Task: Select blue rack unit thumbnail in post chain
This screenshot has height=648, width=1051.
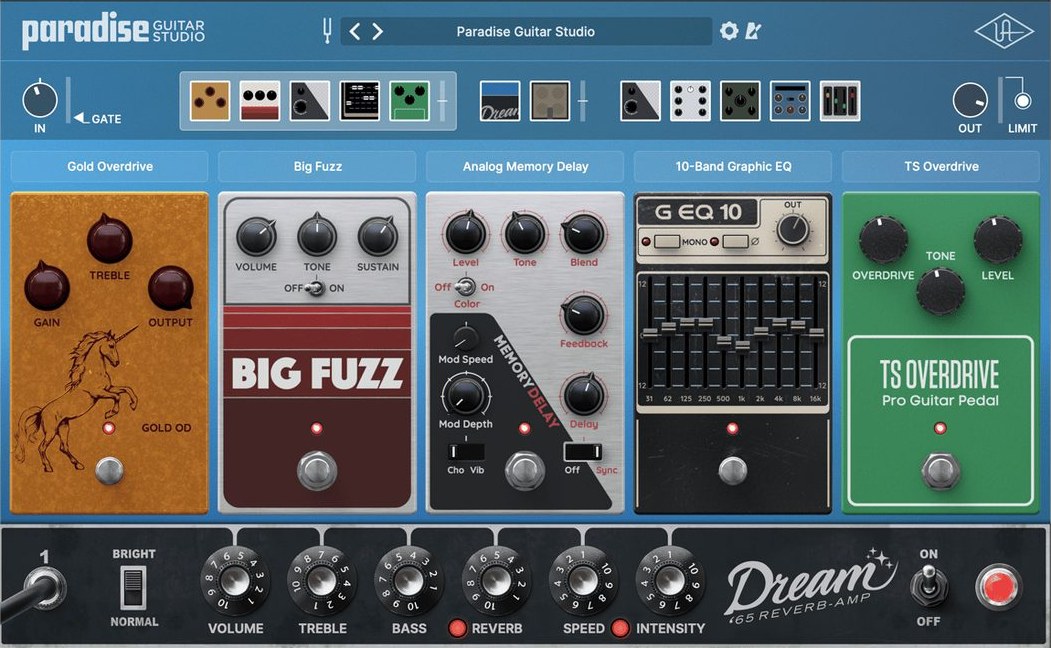Action: pos(790,101)
